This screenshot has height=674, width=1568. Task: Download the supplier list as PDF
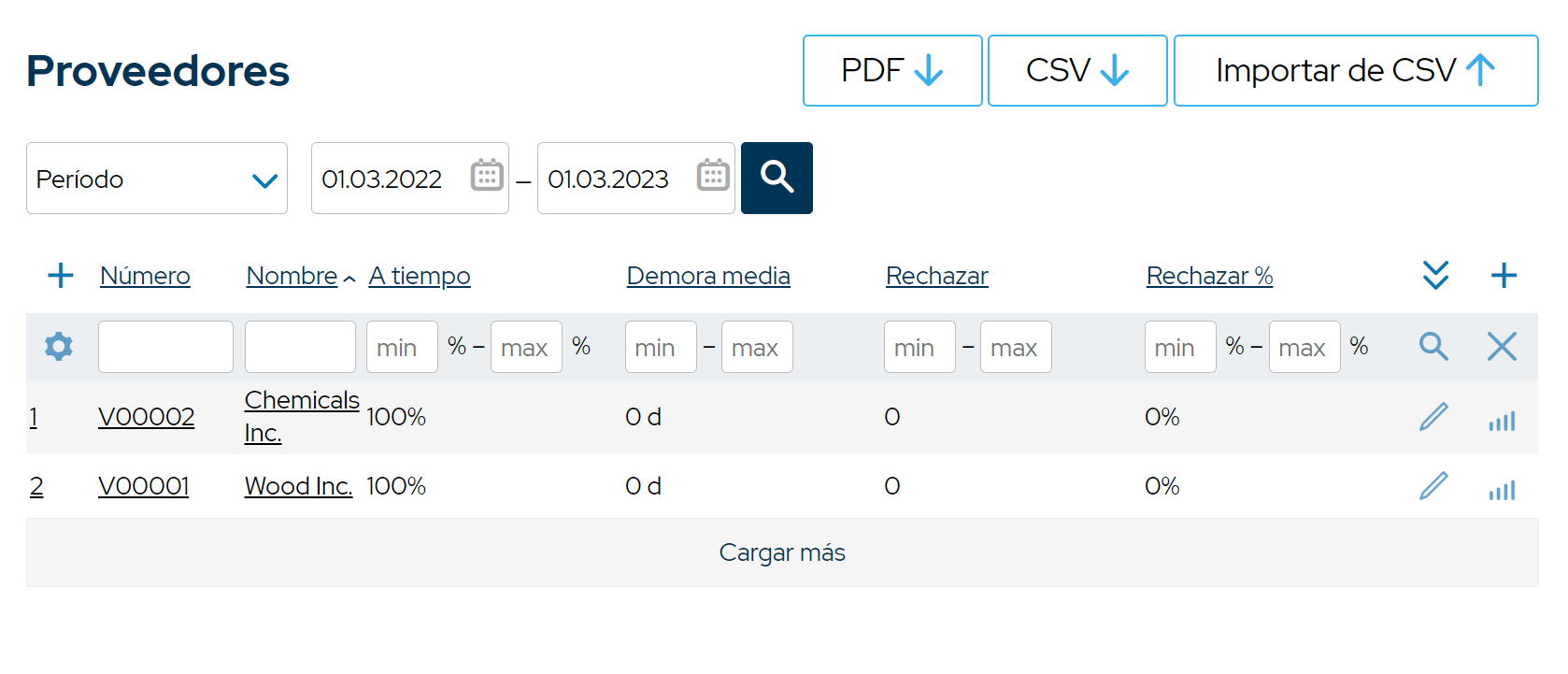click(x=891, y=70)
